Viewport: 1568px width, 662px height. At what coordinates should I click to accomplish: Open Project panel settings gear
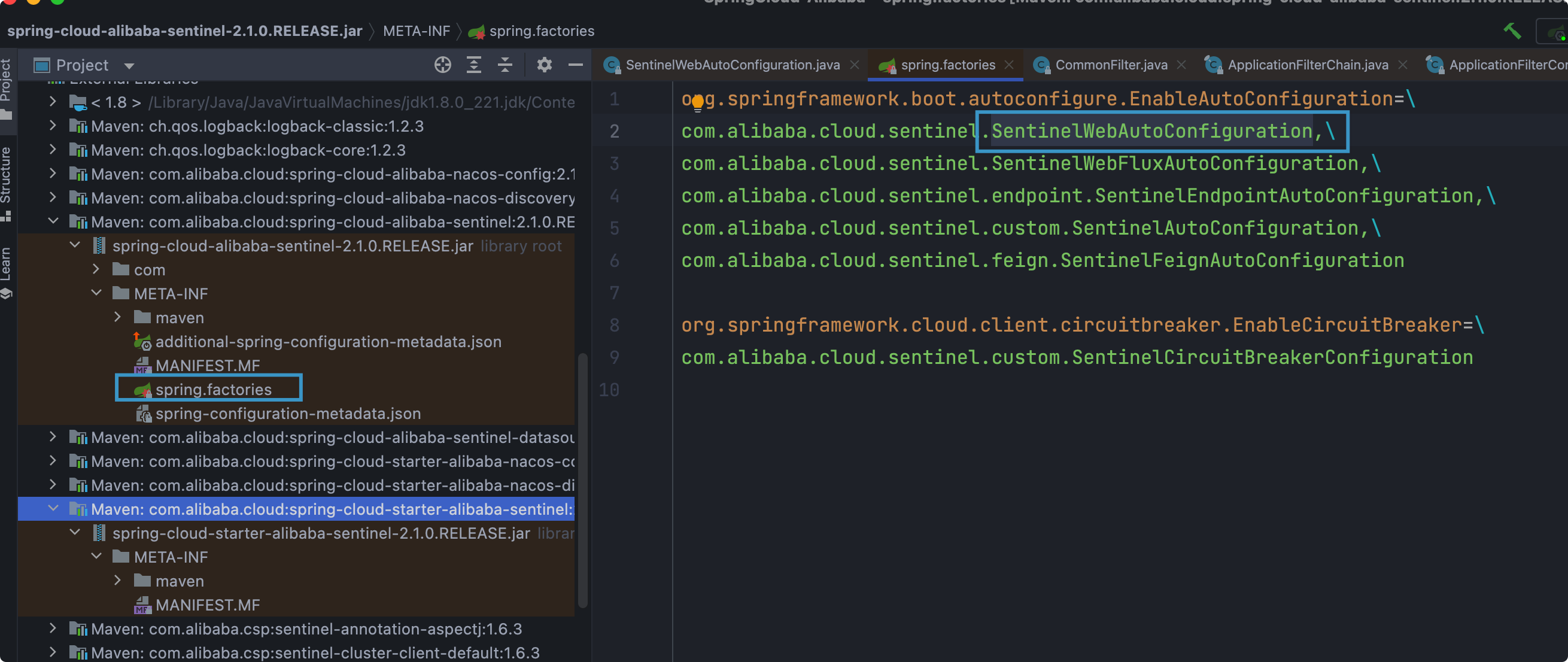(544, 65)
